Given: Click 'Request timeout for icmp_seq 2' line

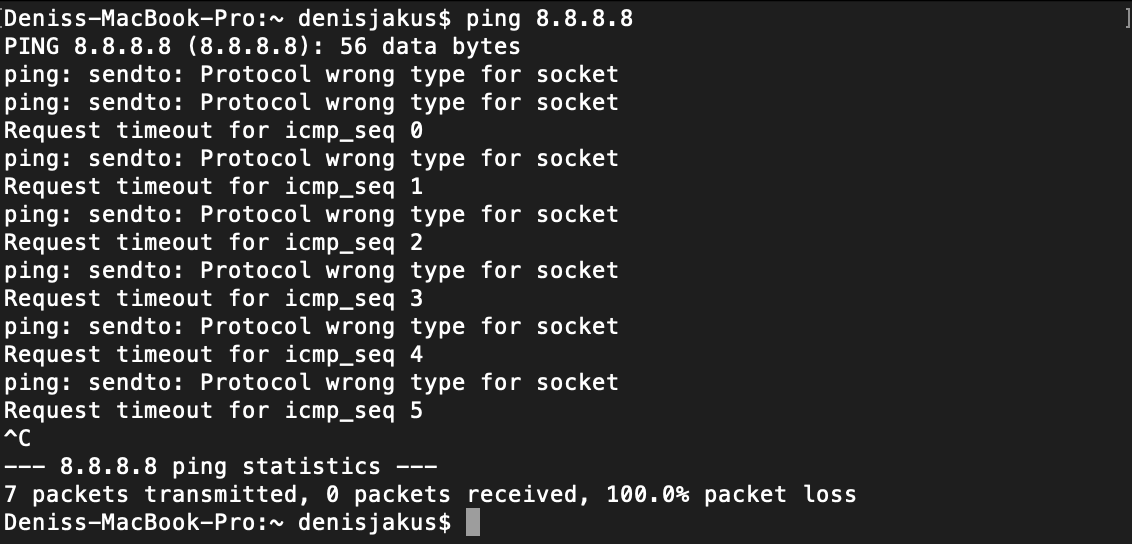Looking at the screenshot, I should point(214,242).
